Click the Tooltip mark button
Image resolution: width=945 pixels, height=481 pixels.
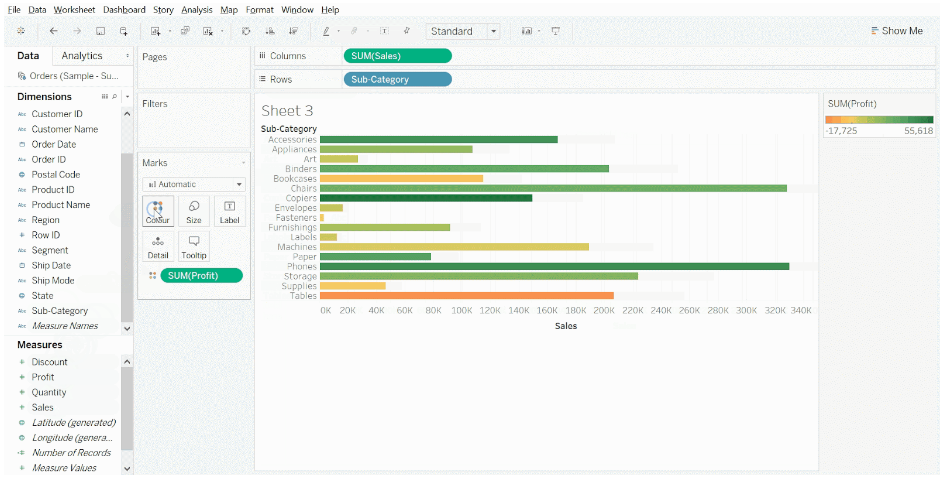pyautogui.click(x=194, y=247)
